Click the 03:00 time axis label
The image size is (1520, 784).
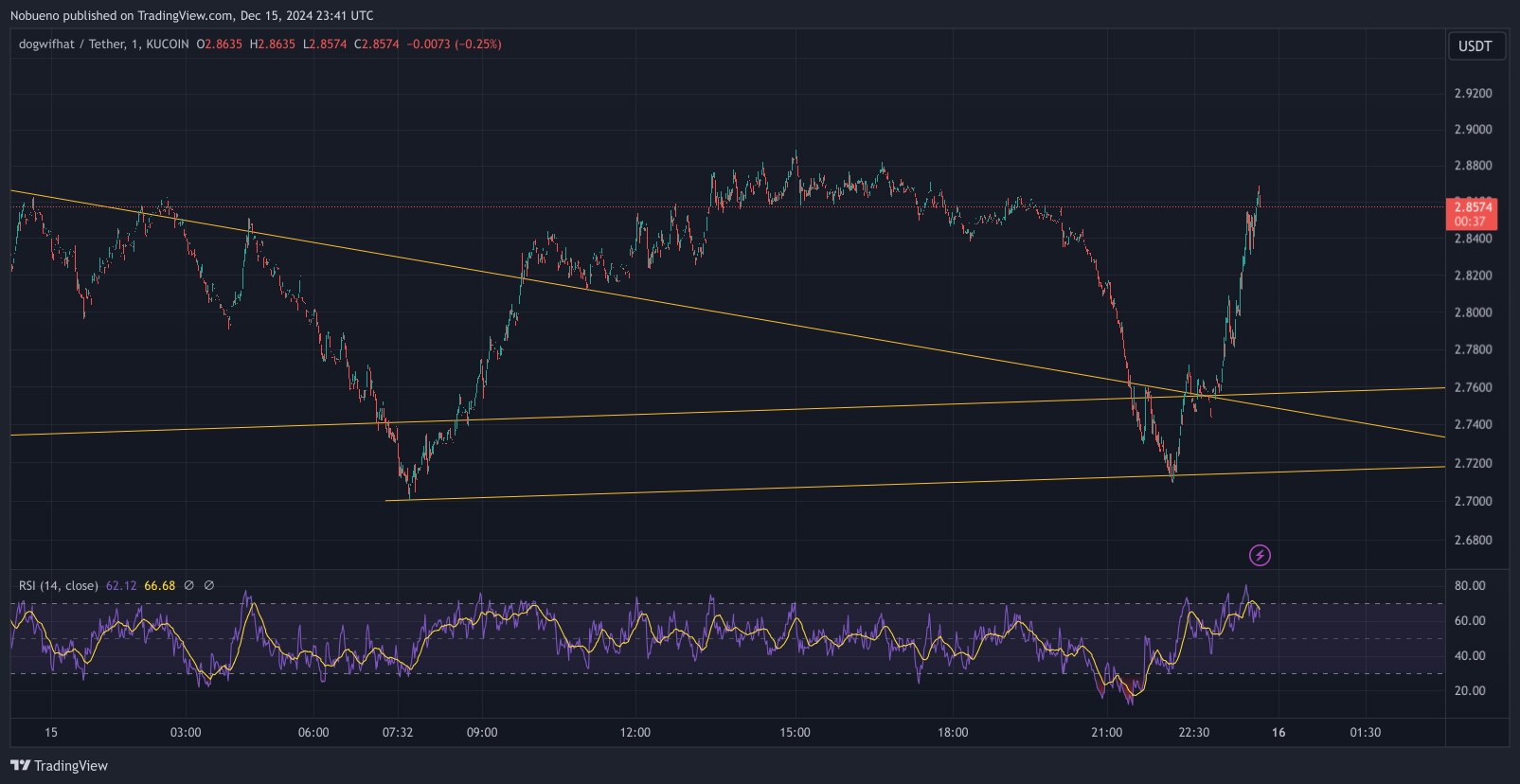186,732
